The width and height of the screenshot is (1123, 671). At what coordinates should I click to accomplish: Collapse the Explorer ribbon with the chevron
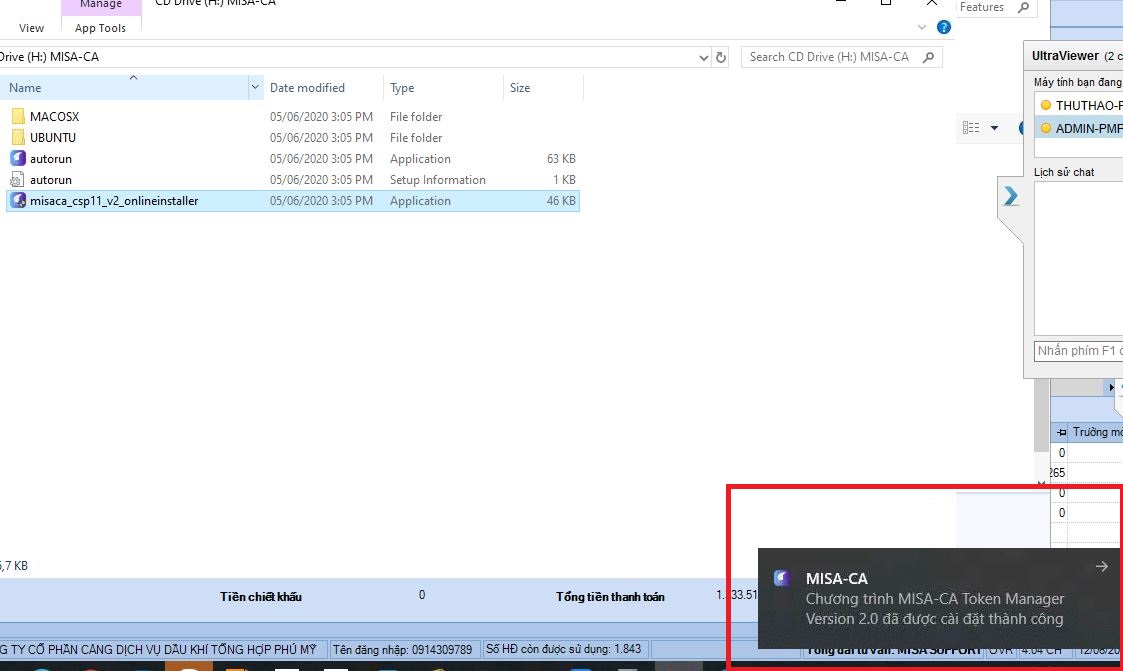coord(922,27)
